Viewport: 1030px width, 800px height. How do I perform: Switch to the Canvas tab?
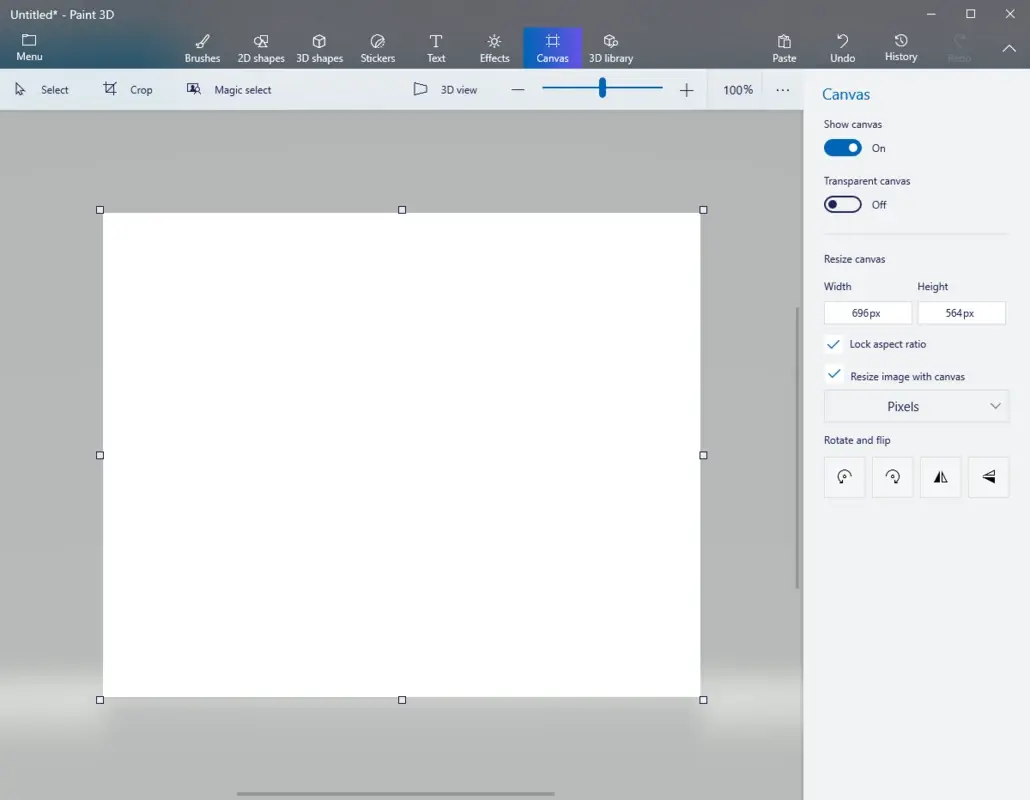(552, 46)
